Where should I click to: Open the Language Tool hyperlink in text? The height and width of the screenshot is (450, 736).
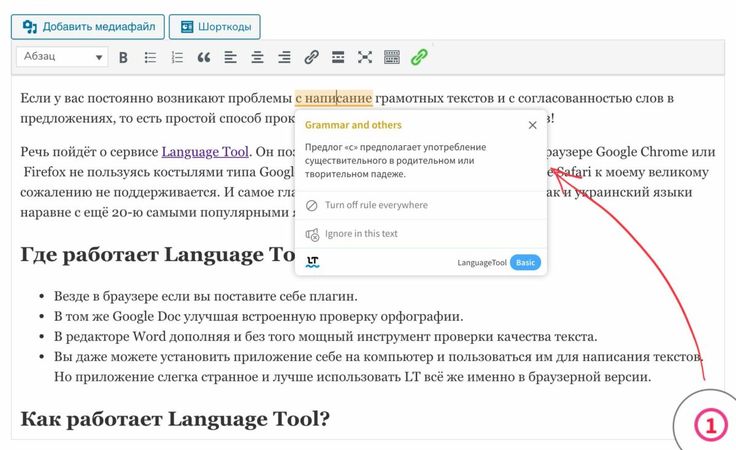pyautogui.click(x=205, y=152)
